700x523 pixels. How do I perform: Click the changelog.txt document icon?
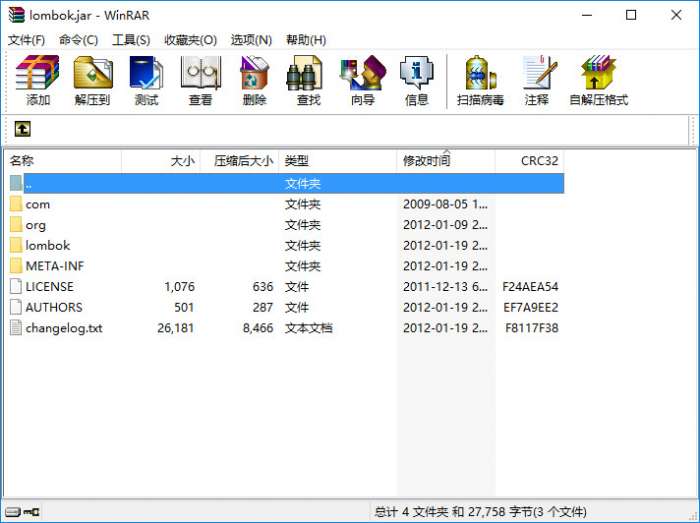pyautogui.click(x=16, y=328)
